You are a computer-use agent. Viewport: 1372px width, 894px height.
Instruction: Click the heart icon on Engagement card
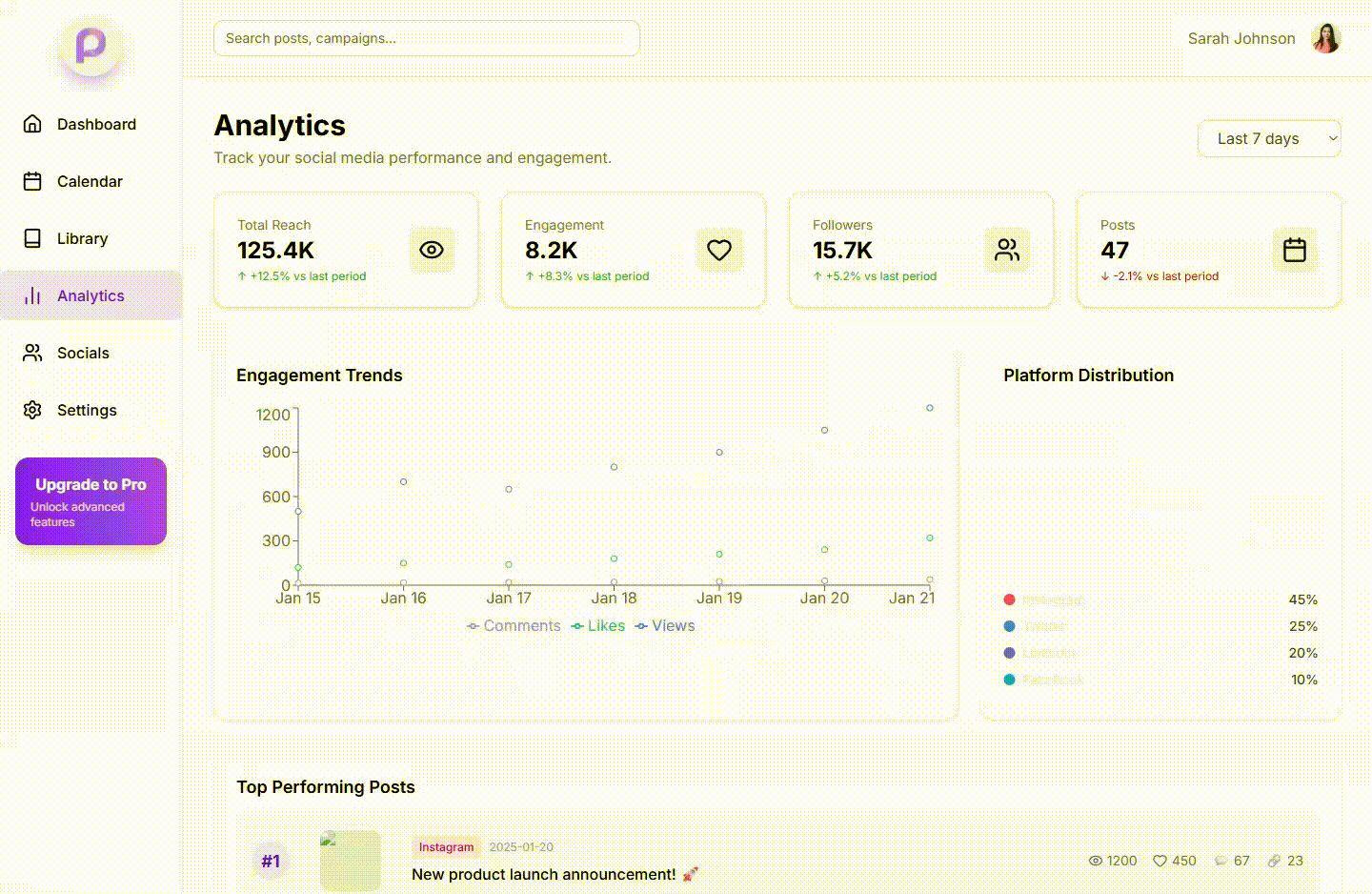click(x=719, y=250)
